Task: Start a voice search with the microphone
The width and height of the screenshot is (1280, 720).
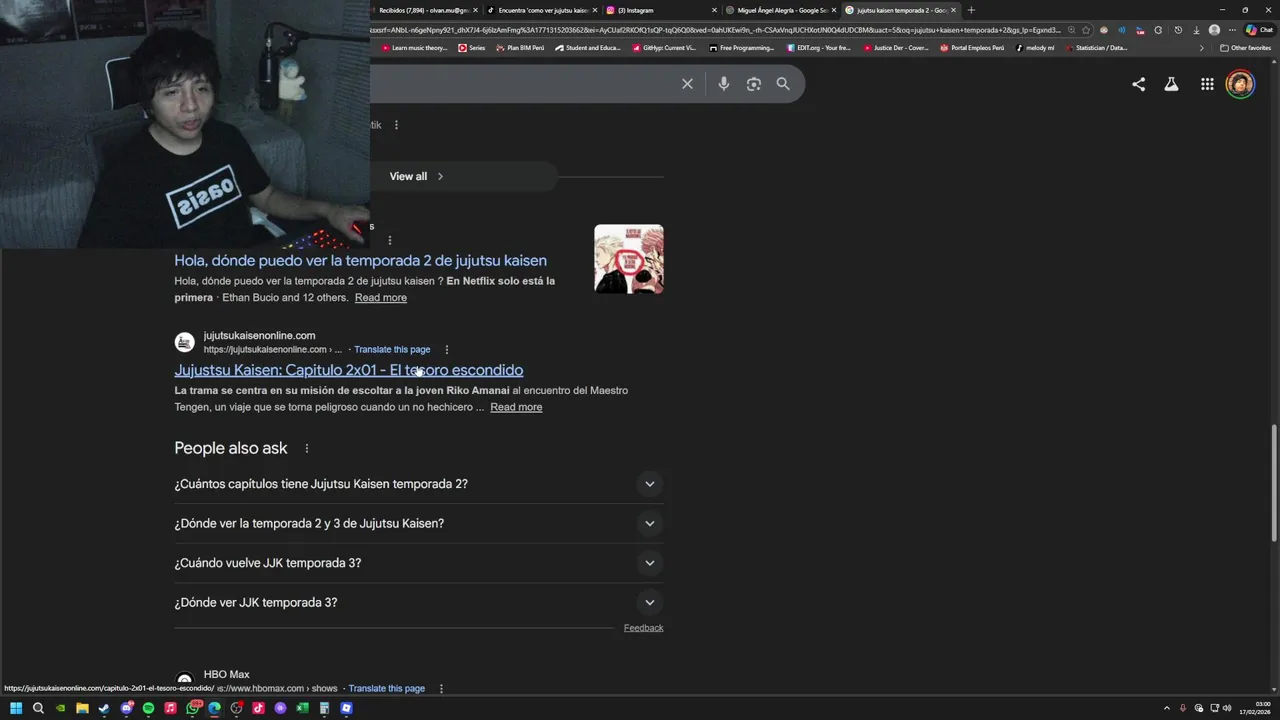Action: (x=724, y=84)
